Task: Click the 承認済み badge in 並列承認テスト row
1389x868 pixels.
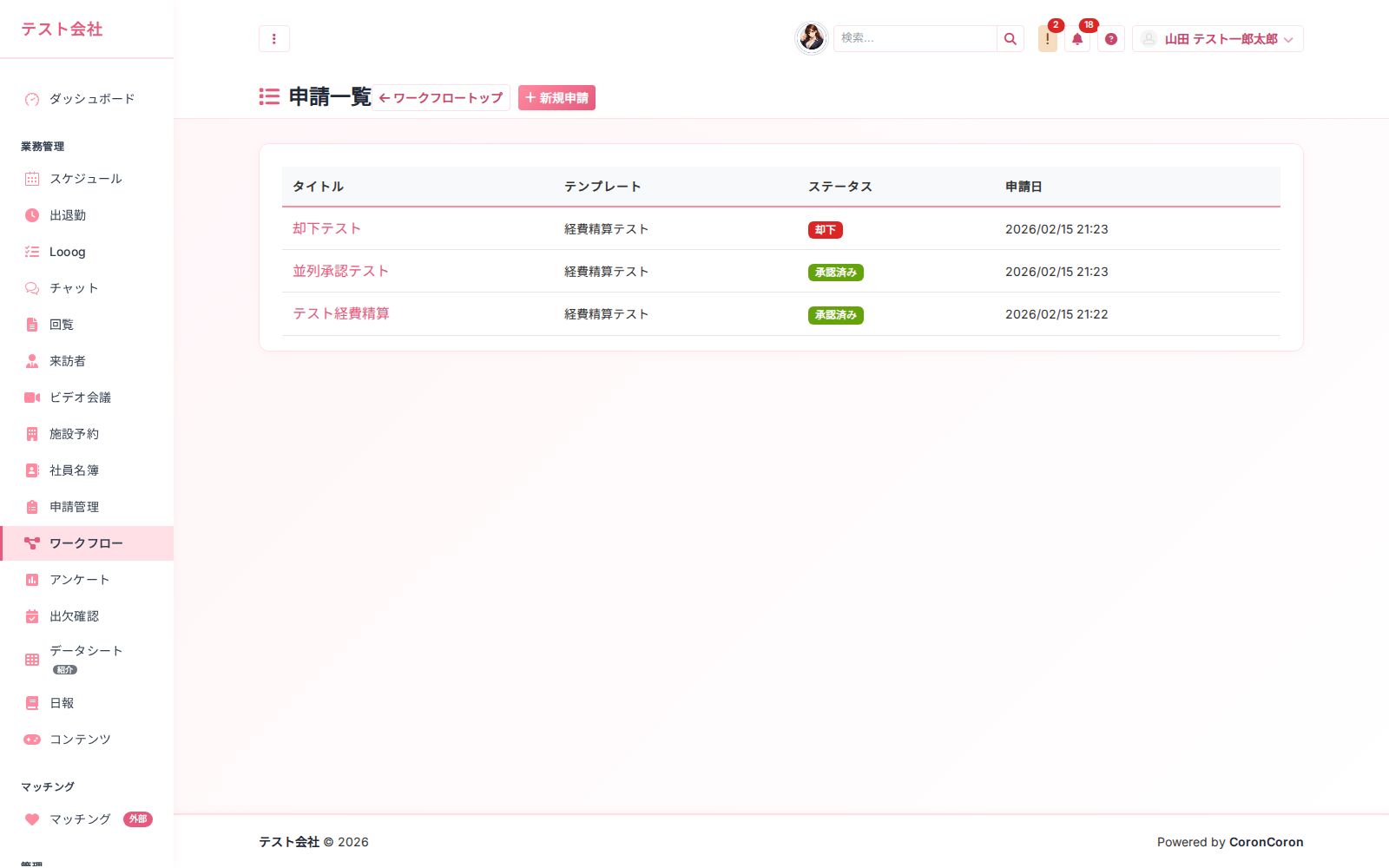Action: [836, 273]
